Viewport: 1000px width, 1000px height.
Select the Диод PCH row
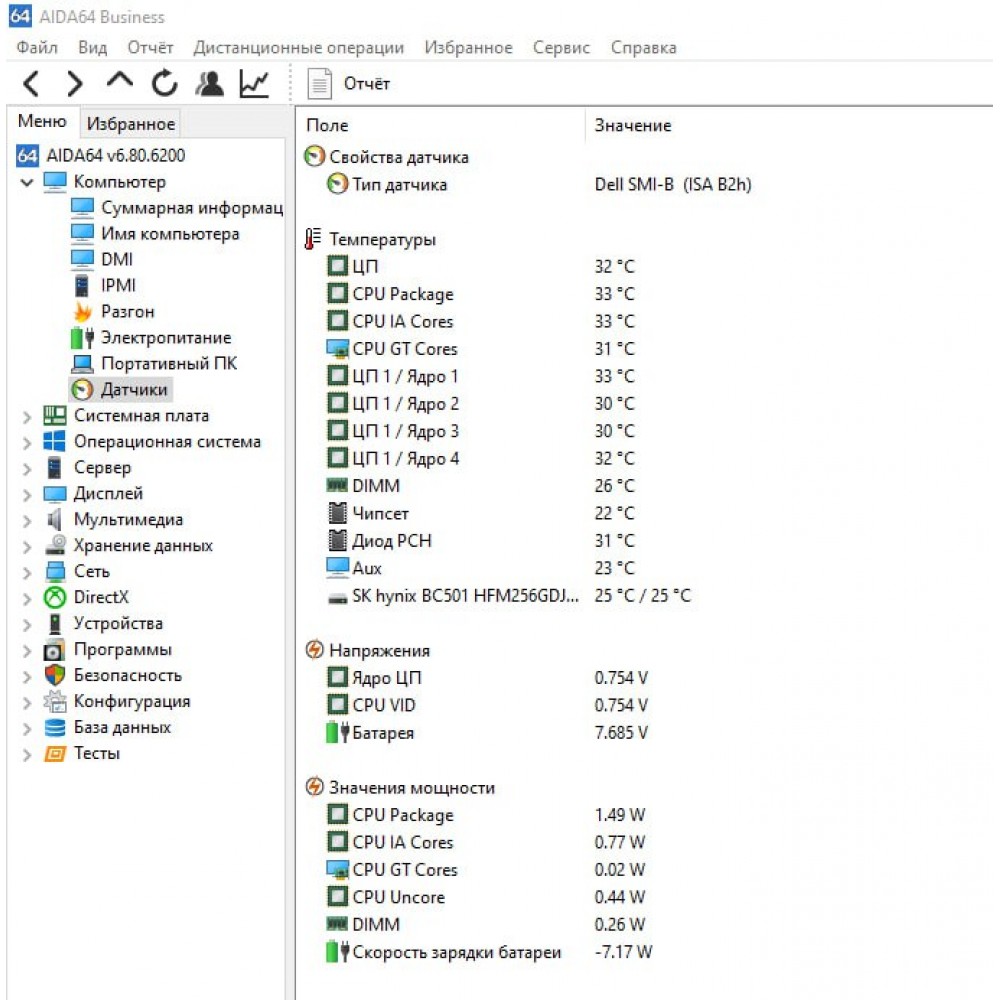(x=482, y=541)
